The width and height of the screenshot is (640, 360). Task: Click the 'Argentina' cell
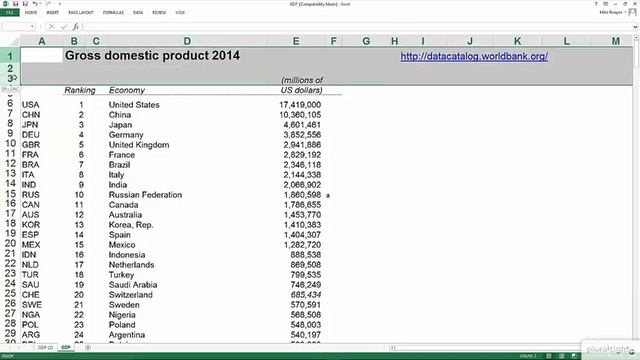127,335
